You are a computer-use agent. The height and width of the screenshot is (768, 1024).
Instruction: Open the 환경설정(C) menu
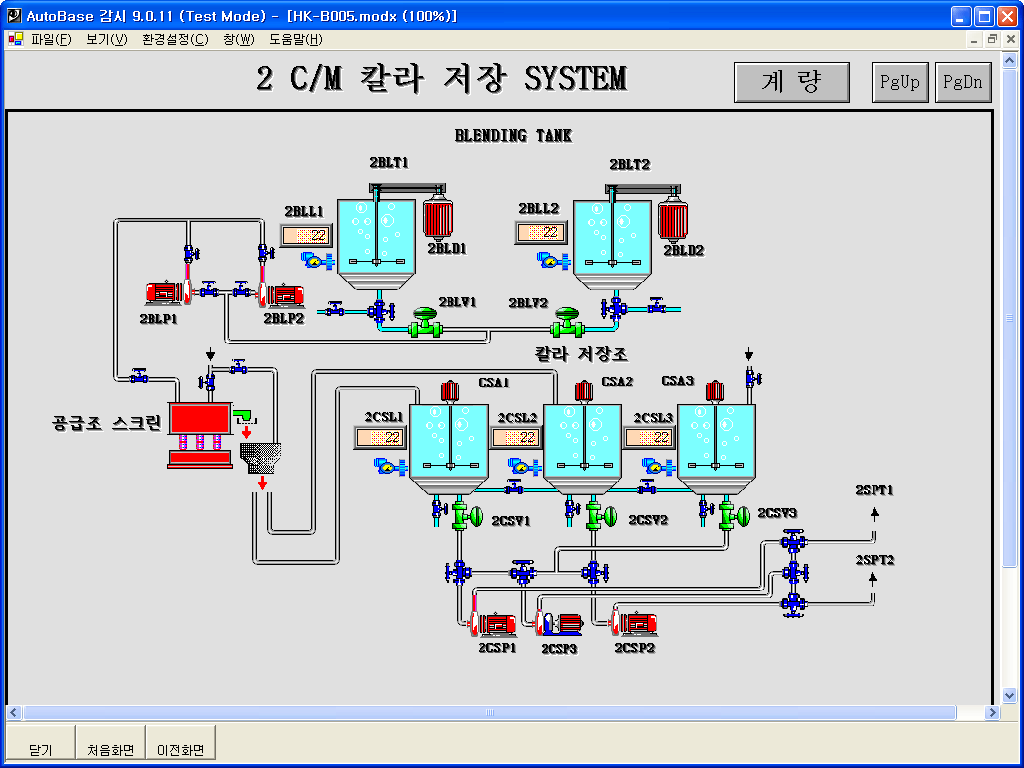point(175,40)
